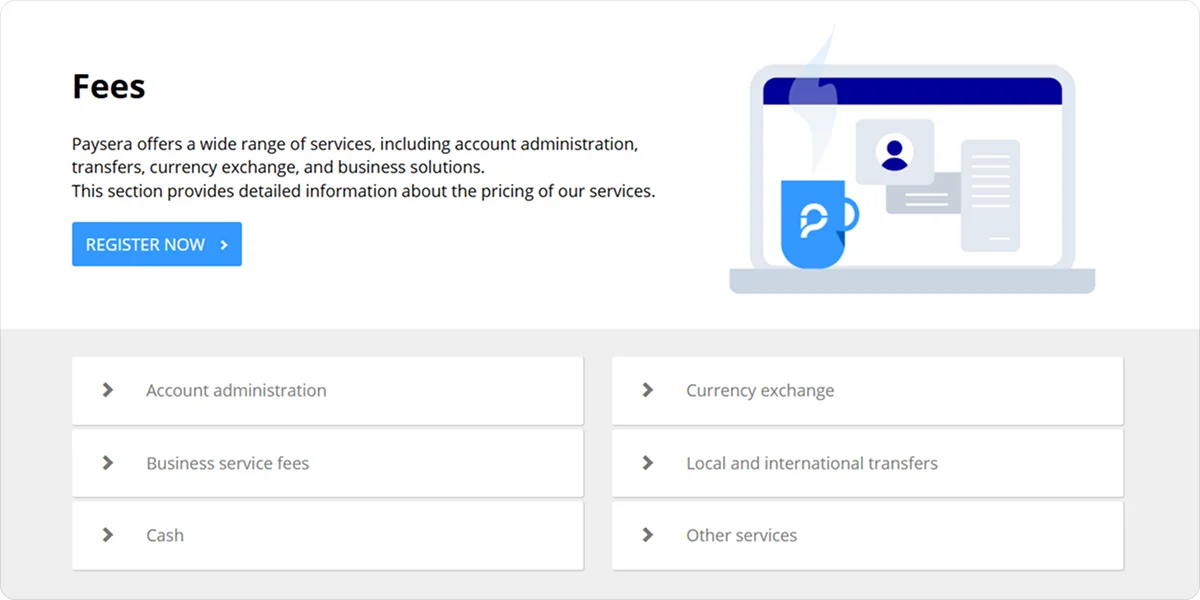Click the user avatar icon in illustration

(x=894, y=152)
